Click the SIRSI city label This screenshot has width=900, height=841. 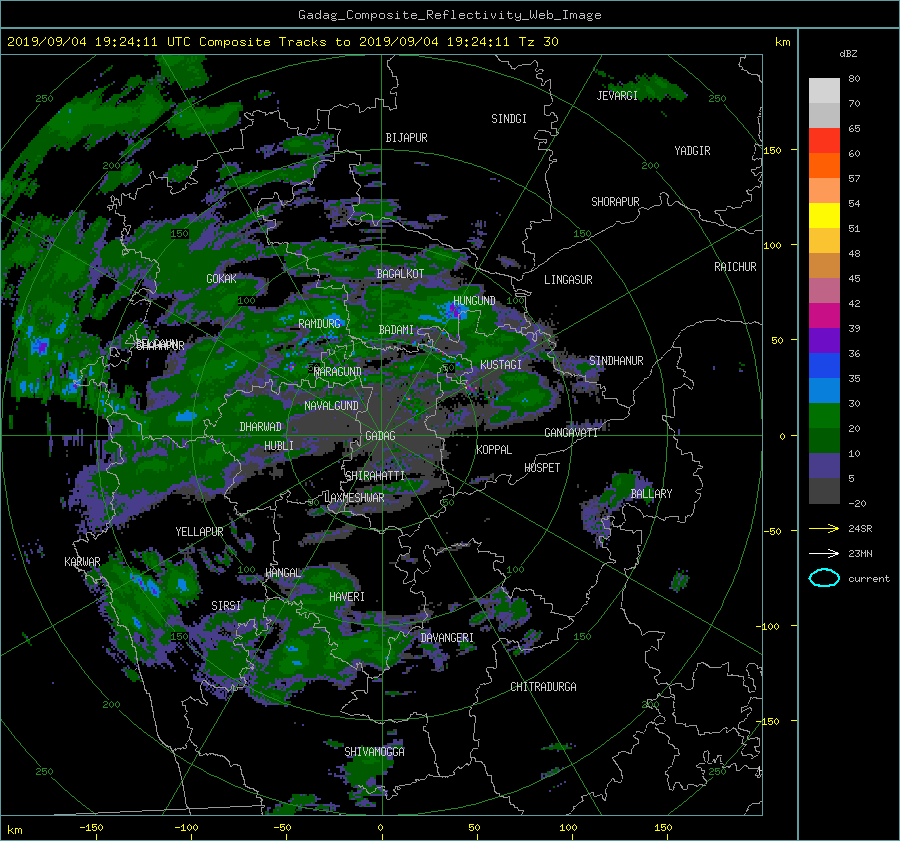point(226,606)
